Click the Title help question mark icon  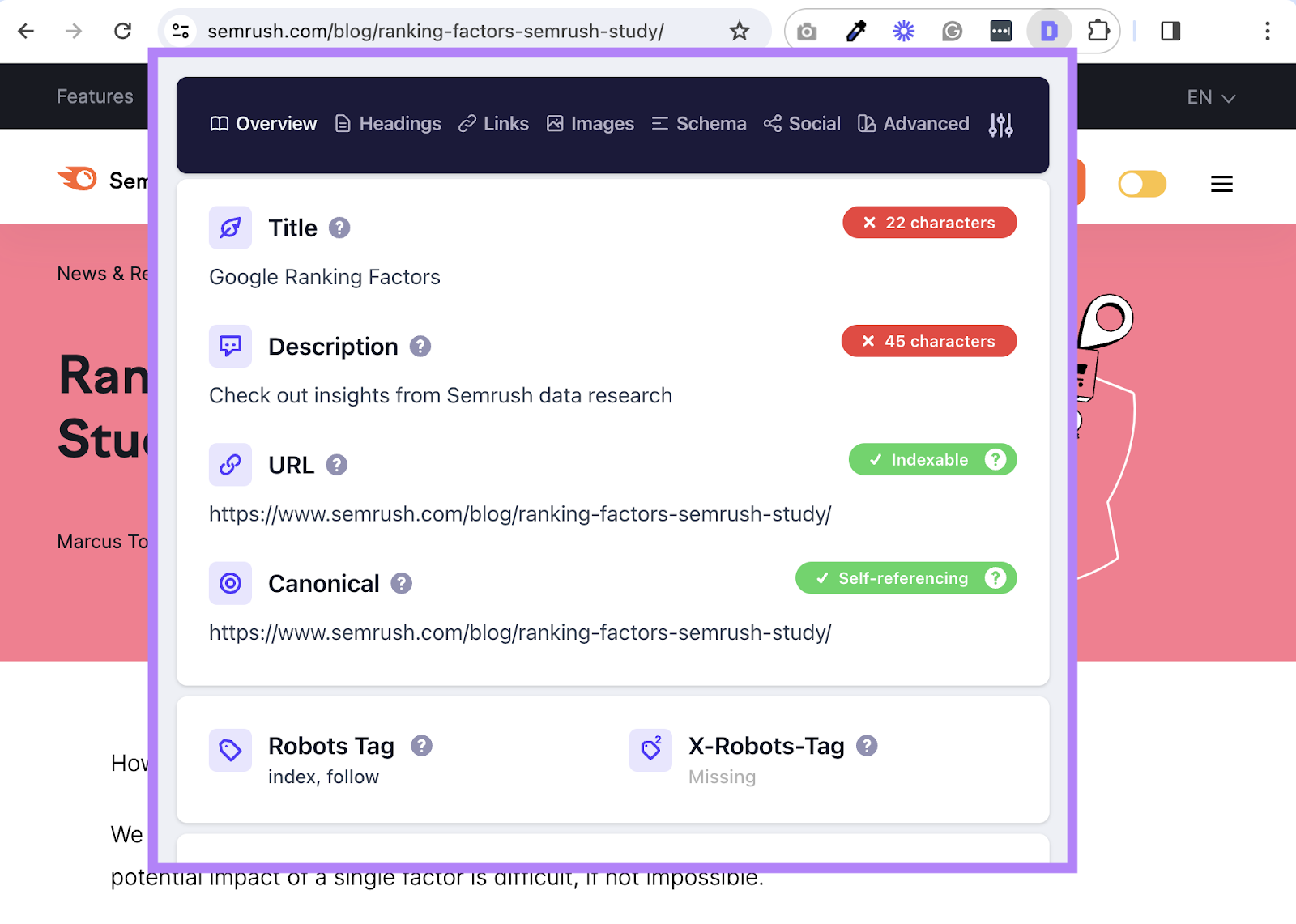[339, 228]
